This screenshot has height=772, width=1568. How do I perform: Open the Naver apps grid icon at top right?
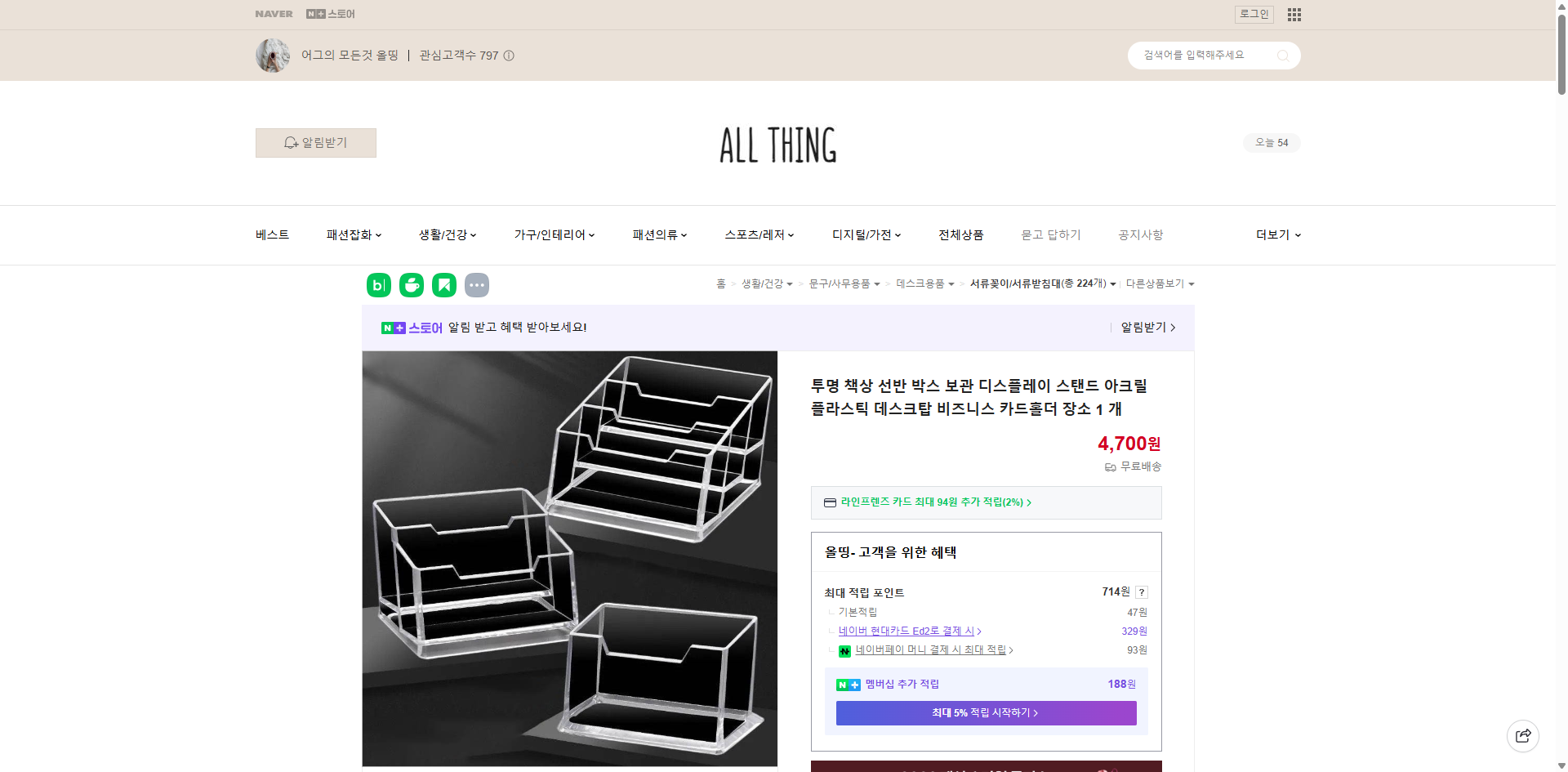coord(1293,14)
